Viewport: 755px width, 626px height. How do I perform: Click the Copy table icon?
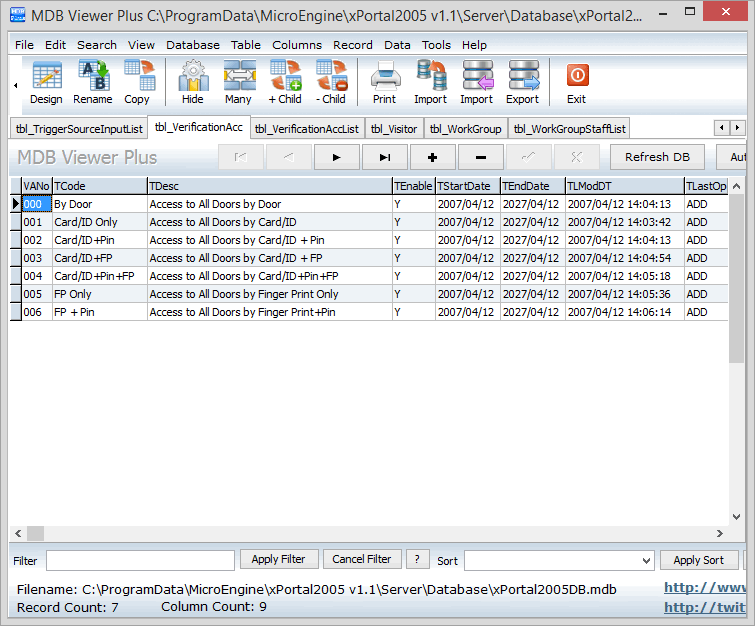pos(137,82)
